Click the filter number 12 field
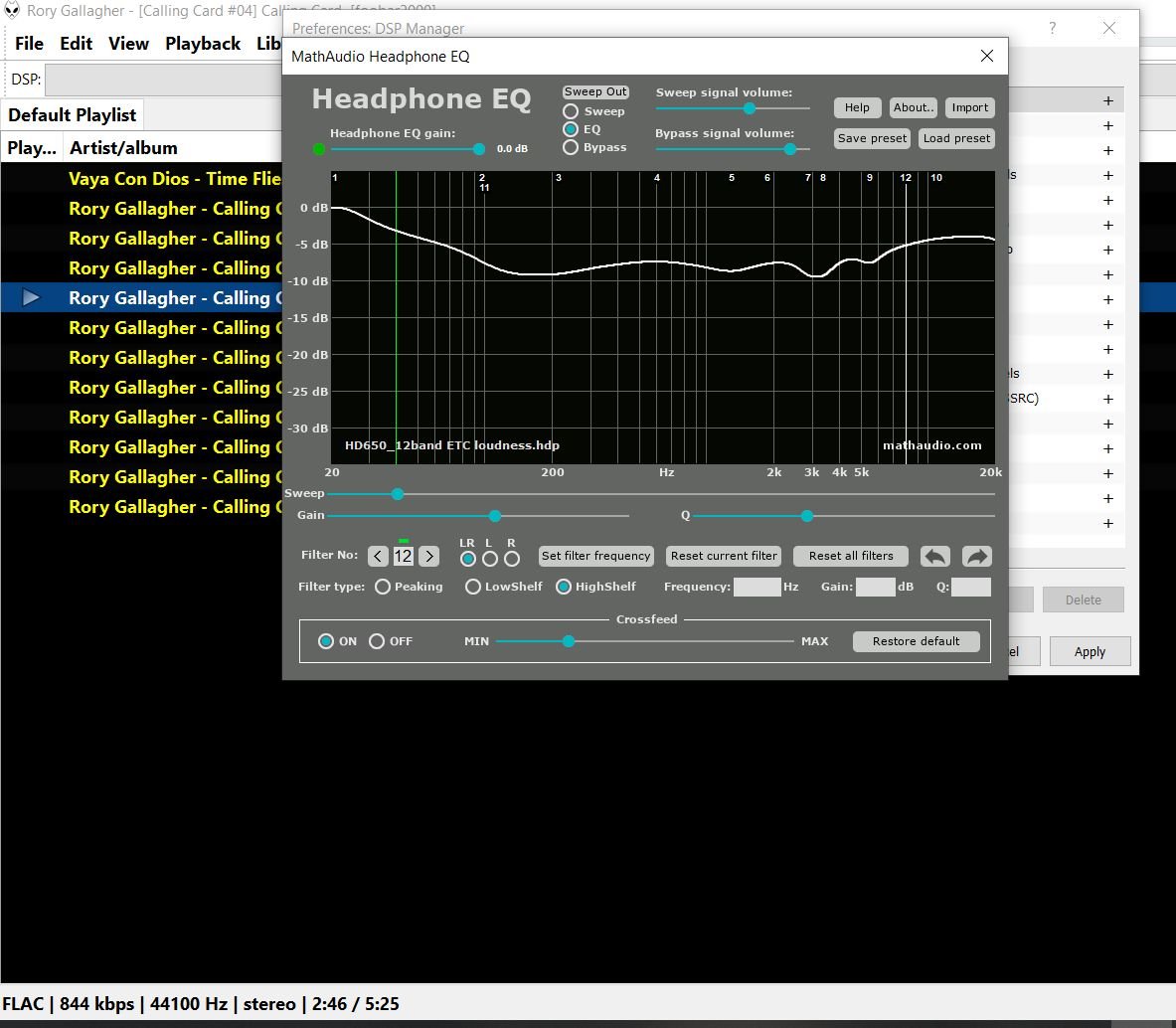 [x=404, y=557]
